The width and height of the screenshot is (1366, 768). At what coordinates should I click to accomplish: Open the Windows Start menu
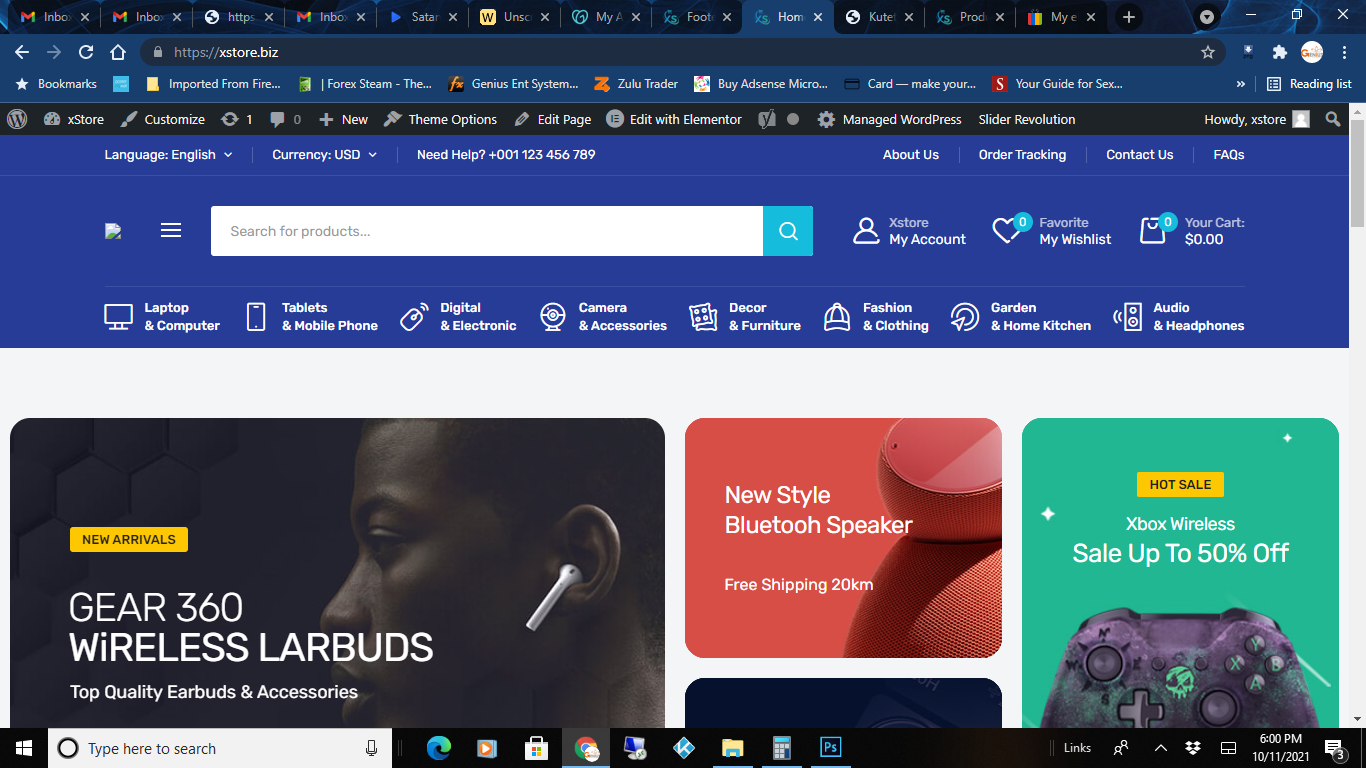[24, 748]
